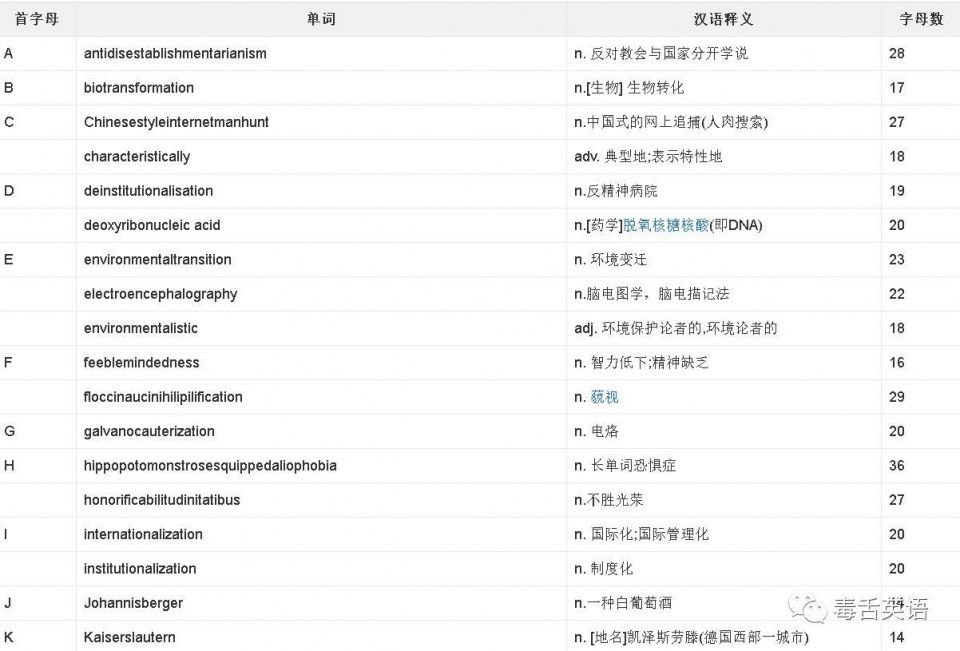
Task: Select the term deoxyribonucleic acid
Action: [152, 225]
